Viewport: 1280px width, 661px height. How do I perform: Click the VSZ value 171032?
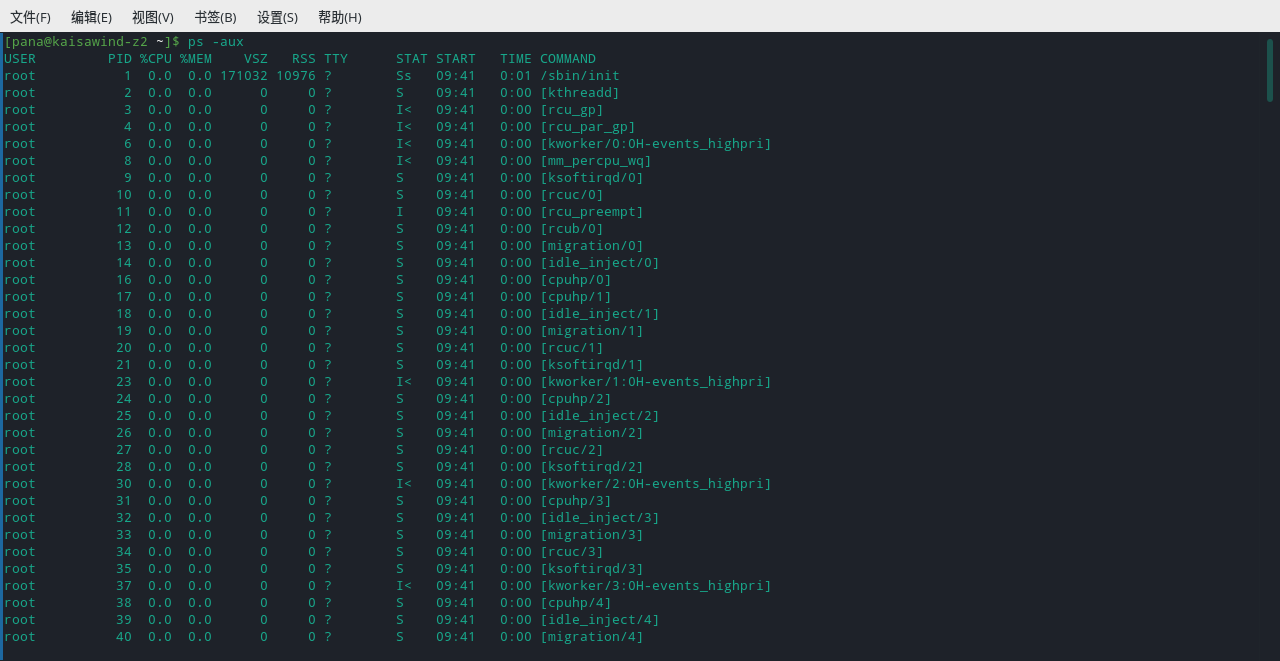point(244,75)
